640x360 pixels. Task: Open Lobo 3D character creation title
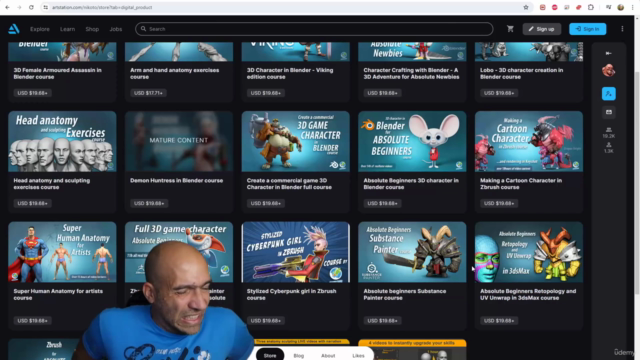pyautogui.click(x=521, y=73)
